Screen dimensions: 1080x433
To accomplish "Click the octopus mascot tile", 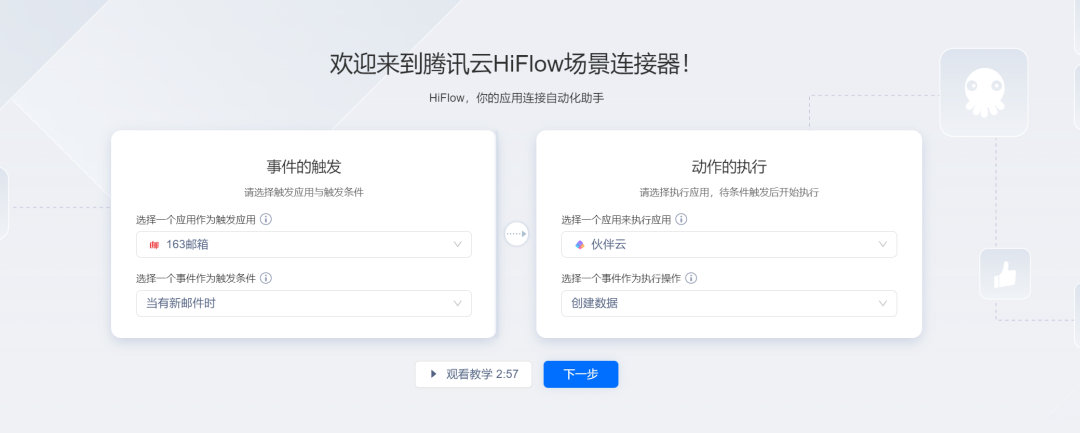I will coord(984,92).
